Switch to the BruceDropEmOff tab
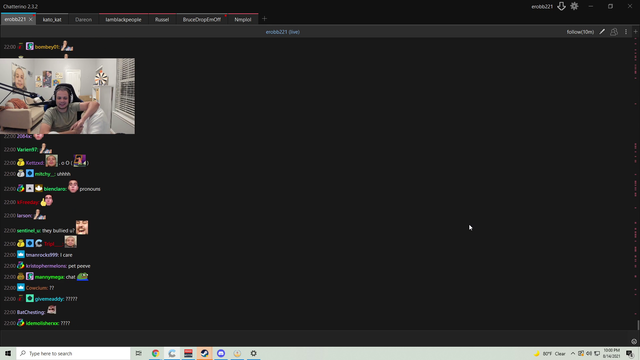 click(x=202, y=19)
